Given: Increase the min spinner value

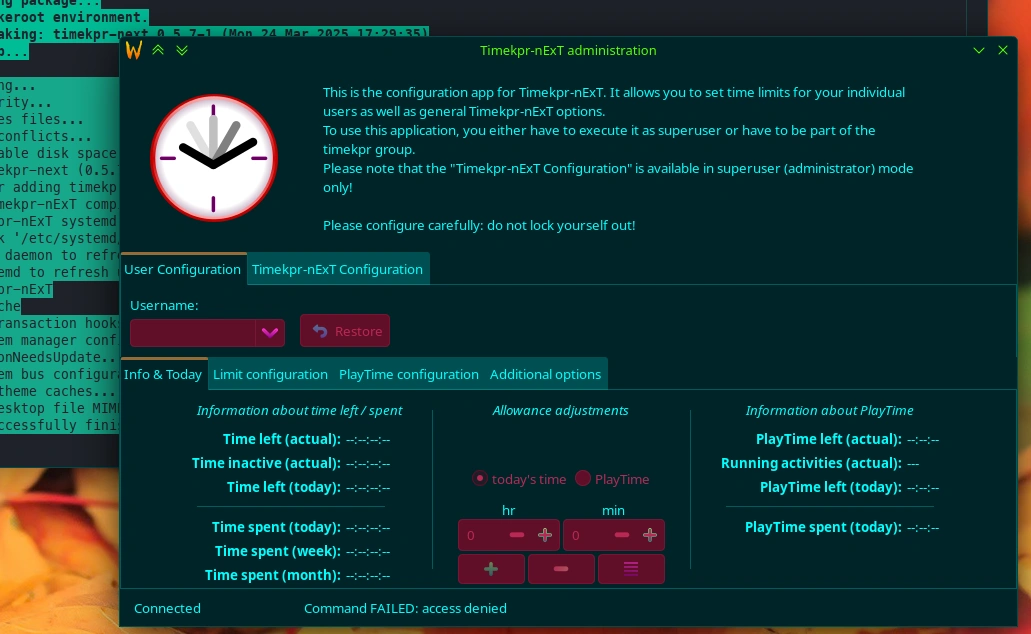Looking at the screenshot, I should [x=650, y=535].
